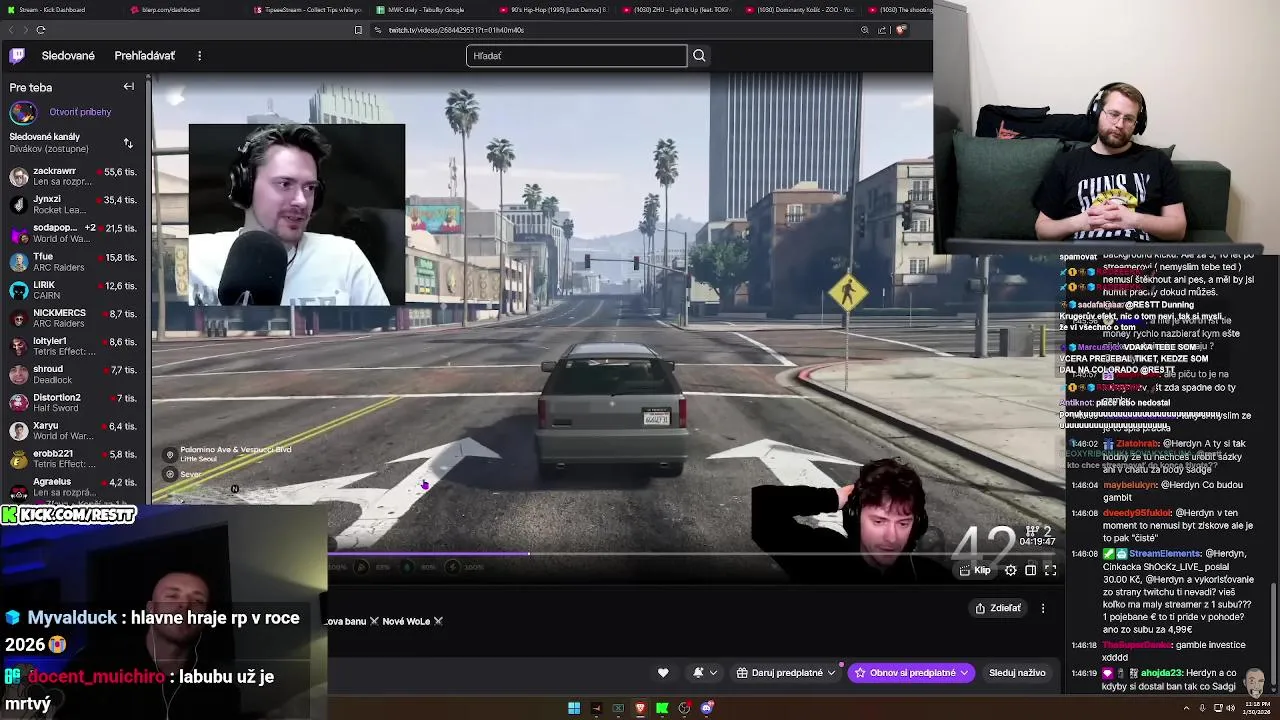This screenshot has height=720, width=1280.
Task: Toggle theatre mode on player
Action: click(1030, 570)
